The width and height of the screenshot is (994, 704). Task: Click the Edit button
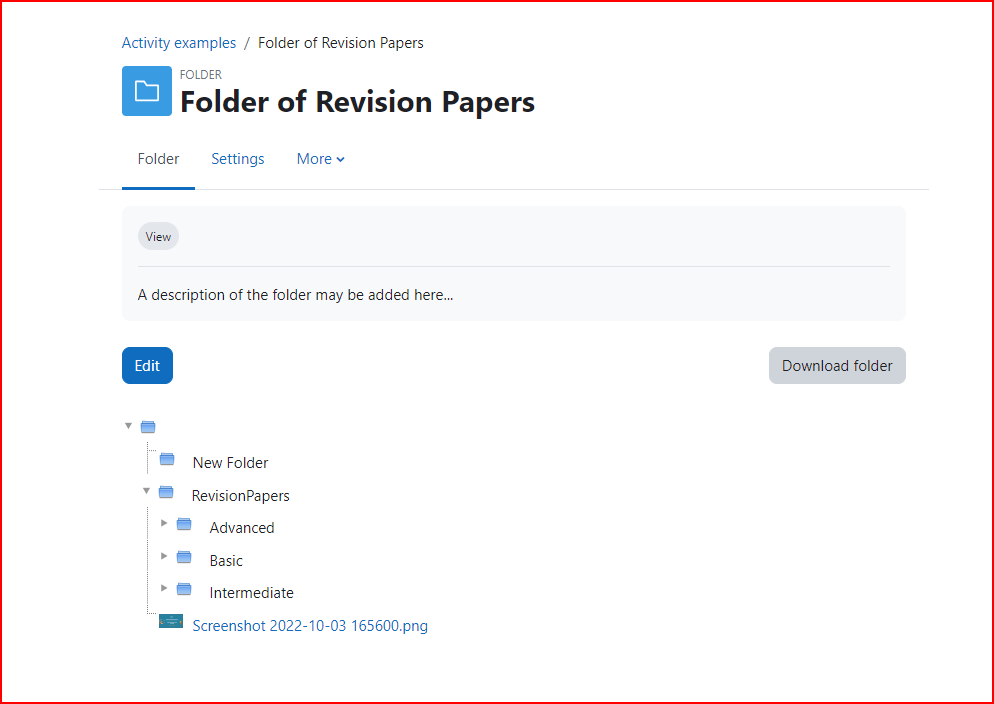coord(147,366)
